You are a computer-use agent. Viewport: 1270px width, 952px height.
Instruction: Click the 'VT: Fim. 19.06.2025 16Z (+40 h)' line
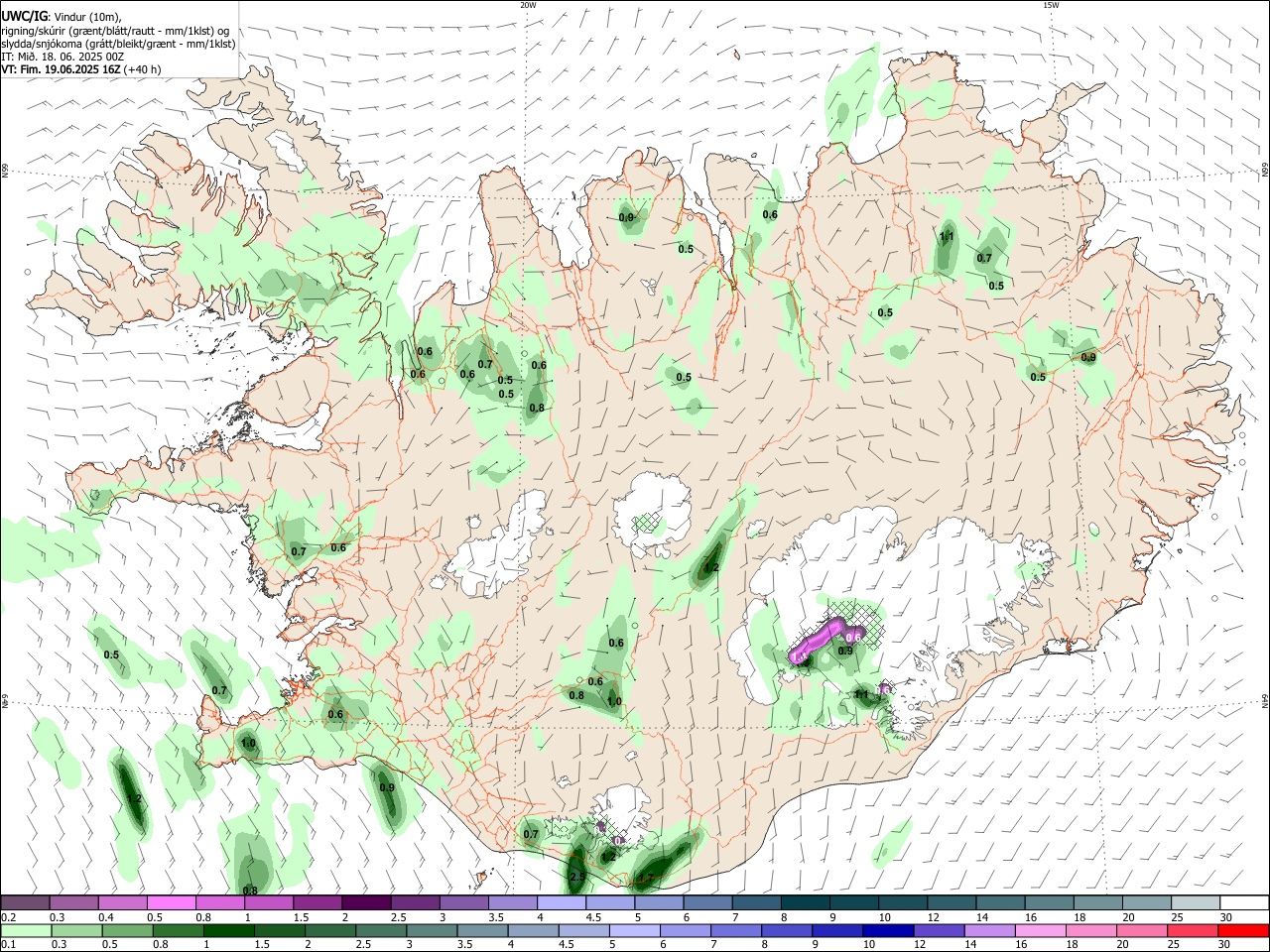click(80, 69)
